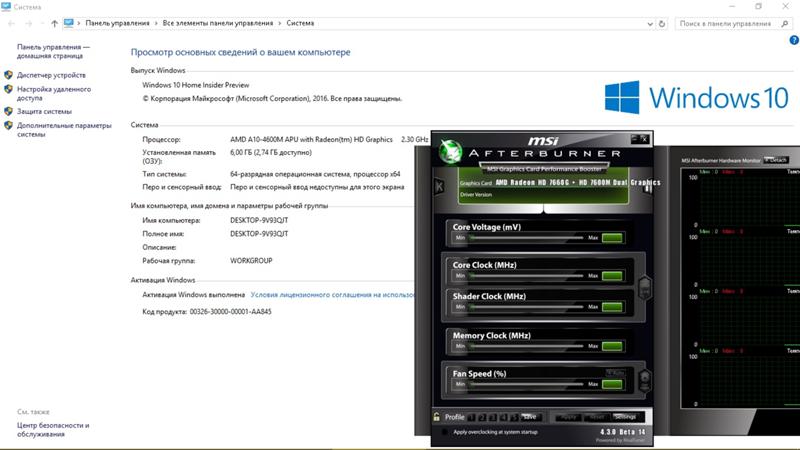Toggle the profile lock padlock icon
This screenshot has width=800, height=450.
click(437, 416)
